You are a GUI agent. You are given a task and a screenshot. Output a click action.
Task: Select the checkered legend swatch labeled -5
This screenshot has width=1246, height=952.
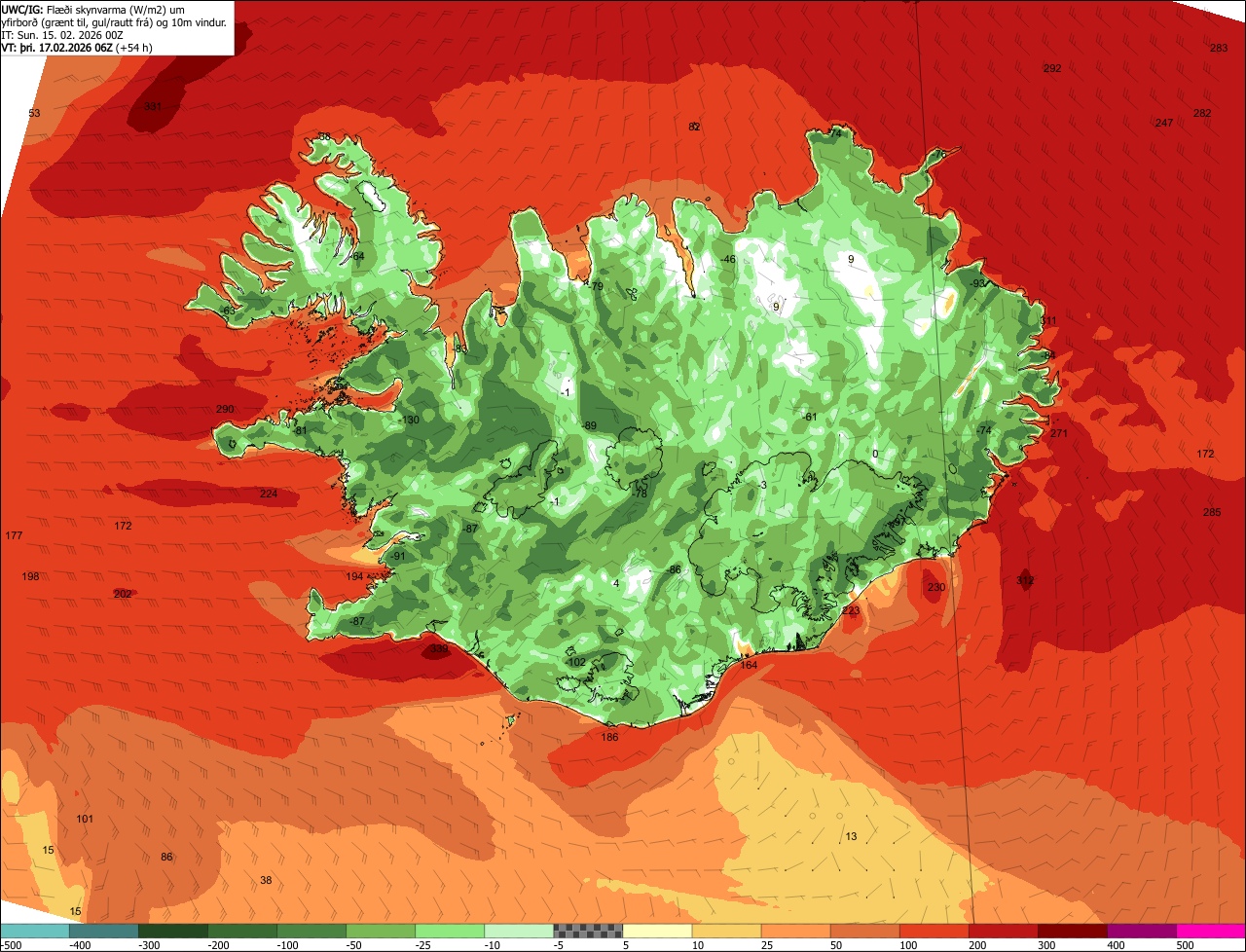click(588, 932)
